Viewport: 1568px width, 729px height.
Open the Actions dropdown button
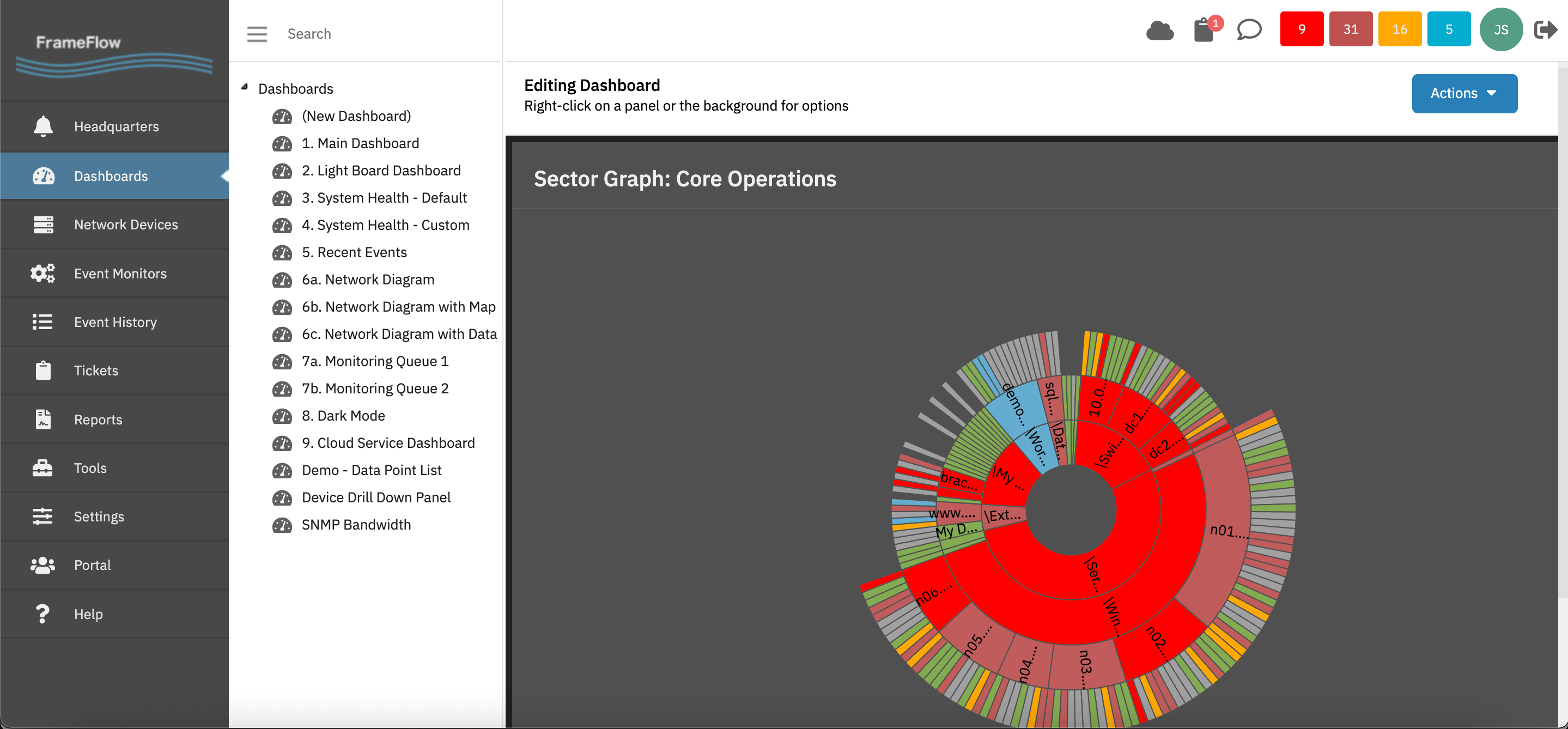pos(1464,93)
